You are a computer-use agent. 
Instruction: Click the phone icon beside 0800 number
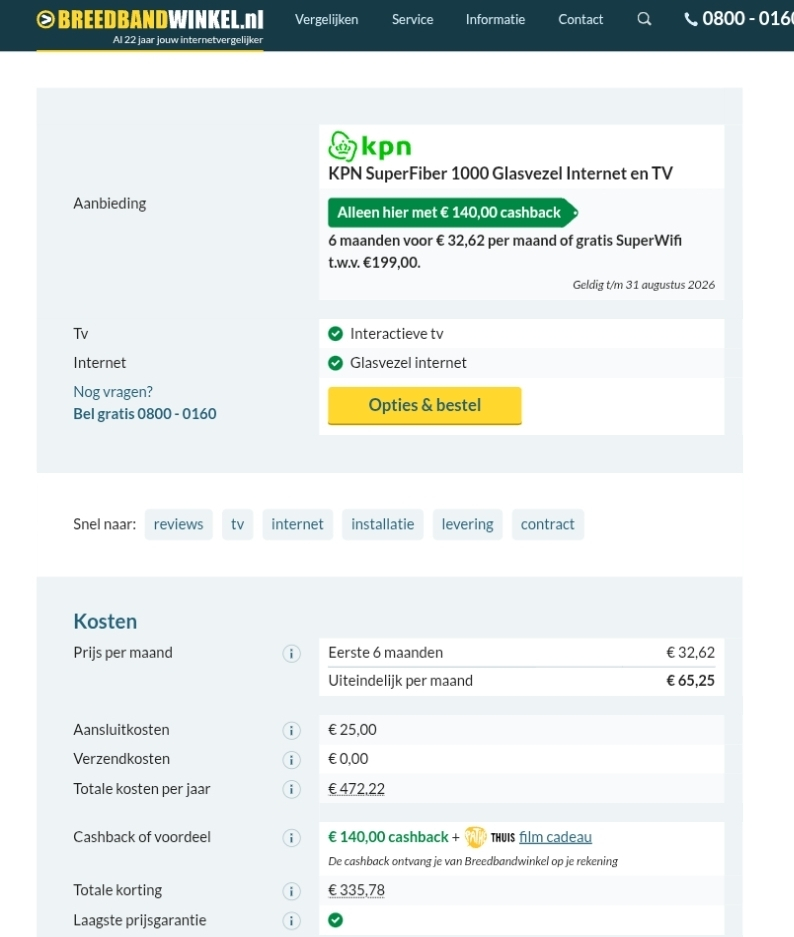point(691,19)
